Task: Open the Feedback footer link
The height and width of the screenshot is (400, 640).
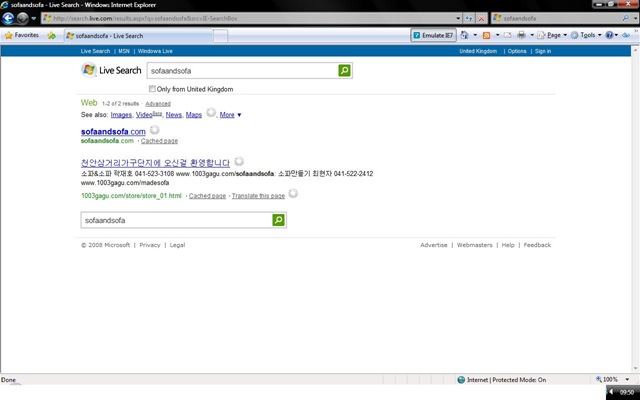Action: tap(537, 245)
